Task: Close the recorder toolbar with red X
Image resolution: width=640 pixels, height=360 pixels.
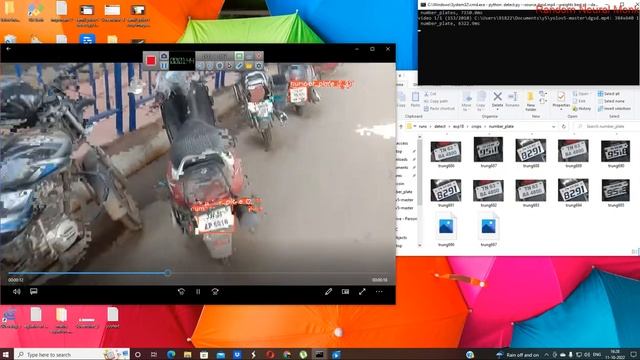Action: 258,56
